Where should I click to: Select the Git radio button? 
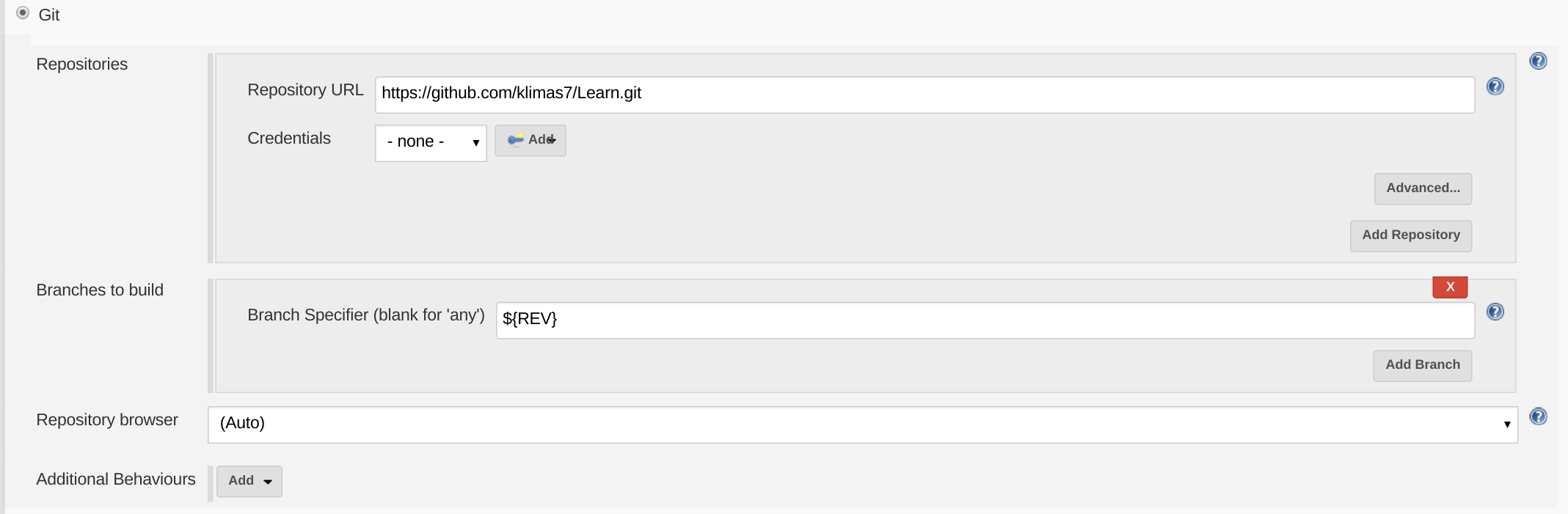(x=23, y=13)
